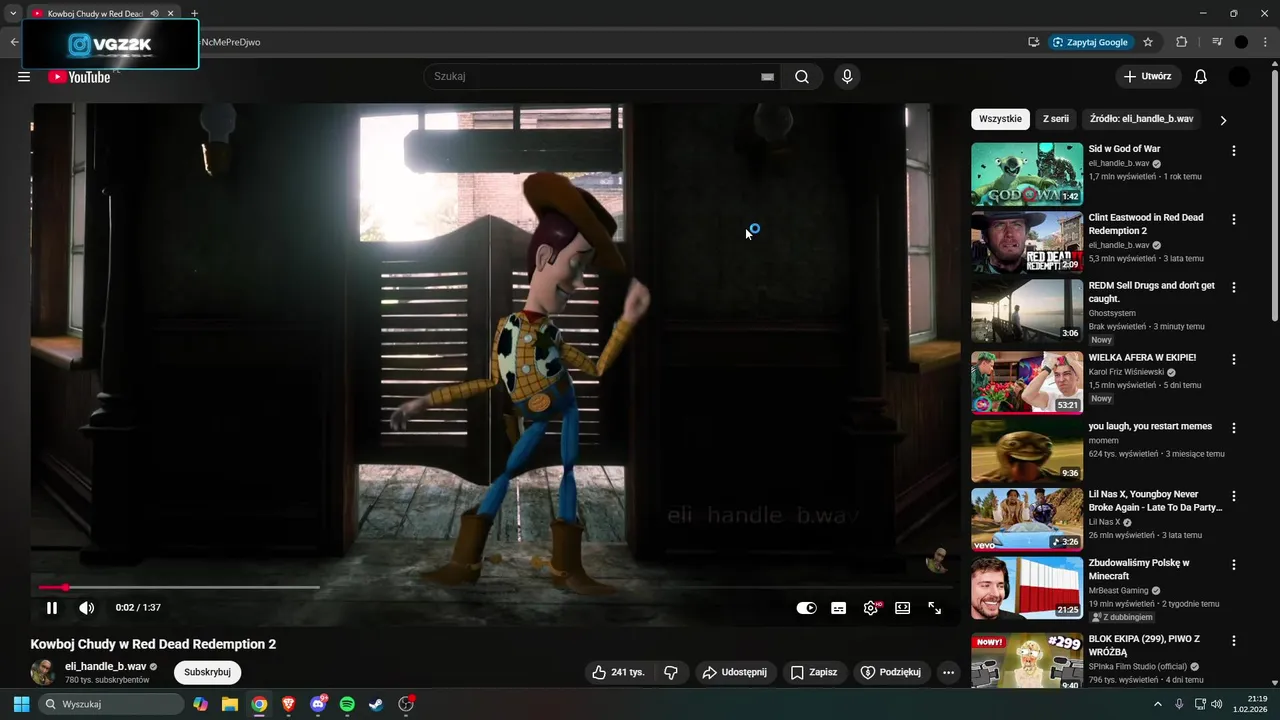Share the video via Udostępnij
Screen dimensions: 1280x720
(x=734, y=672)
